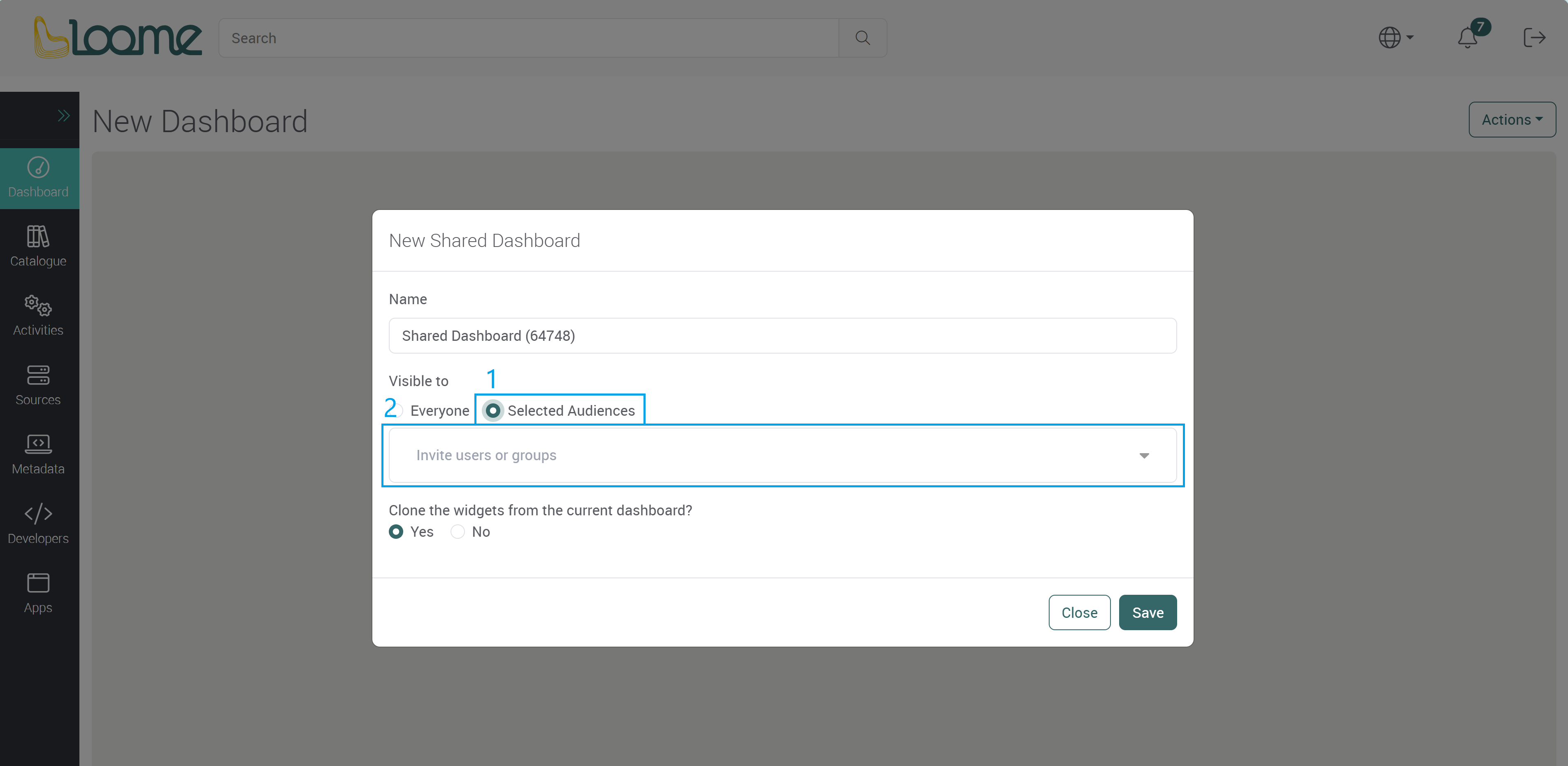Open the Apps sidebar item
1568x766 pixels.
coord(38,594)
